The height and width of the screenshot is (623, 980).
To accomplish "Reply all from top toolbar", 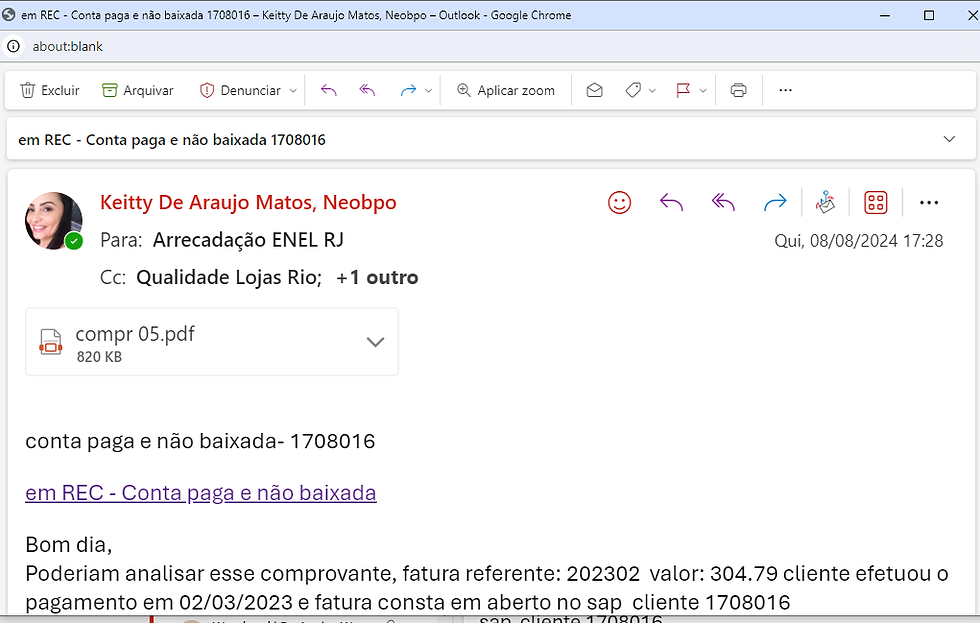I will tap(368, 91).
